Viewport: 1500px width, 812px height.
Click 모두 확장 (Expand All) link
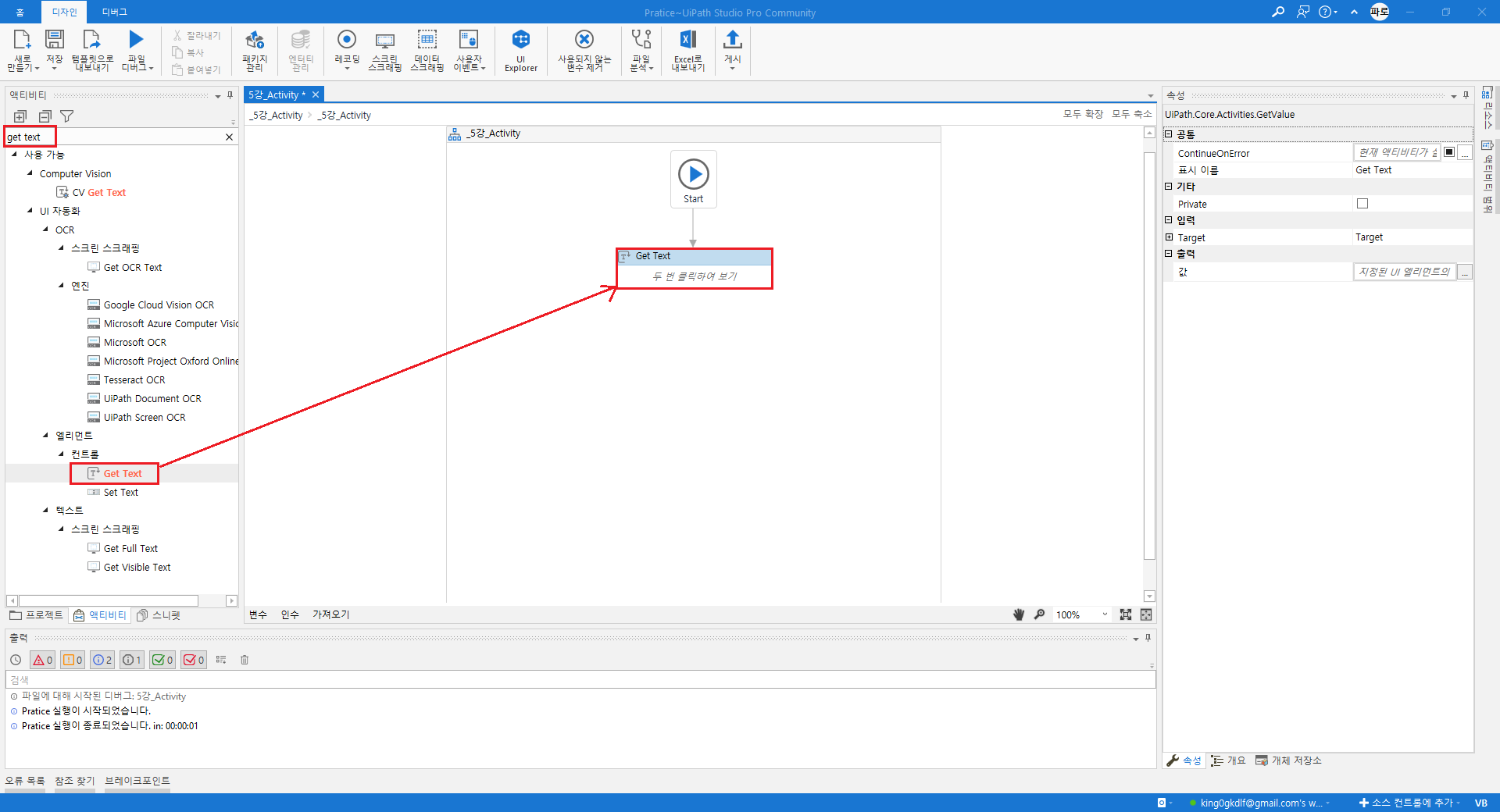pos(1083,114)
